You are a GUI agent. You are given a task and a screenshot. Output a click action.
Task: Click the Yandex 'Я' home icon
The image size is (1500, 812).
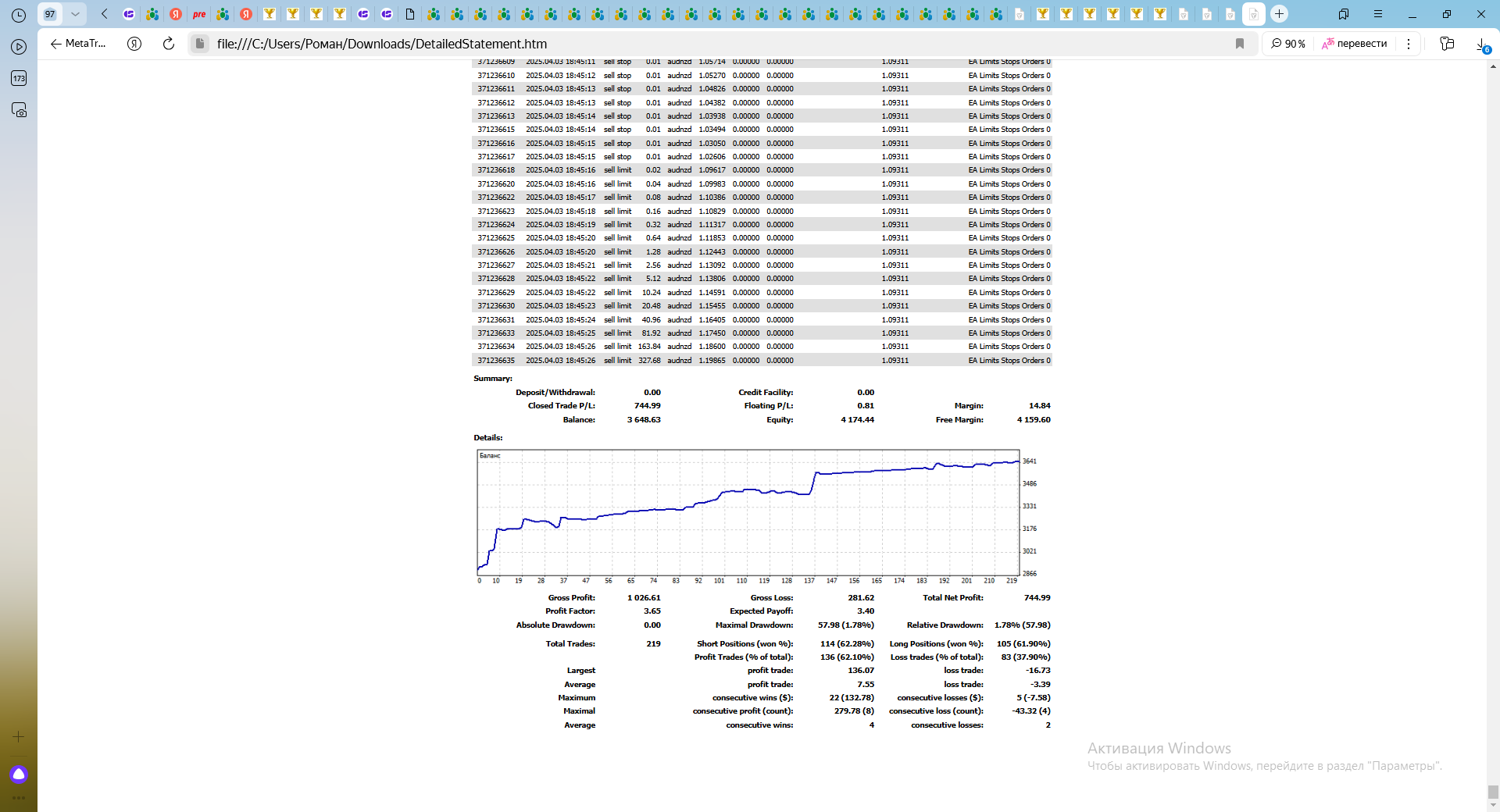(134, 44)
